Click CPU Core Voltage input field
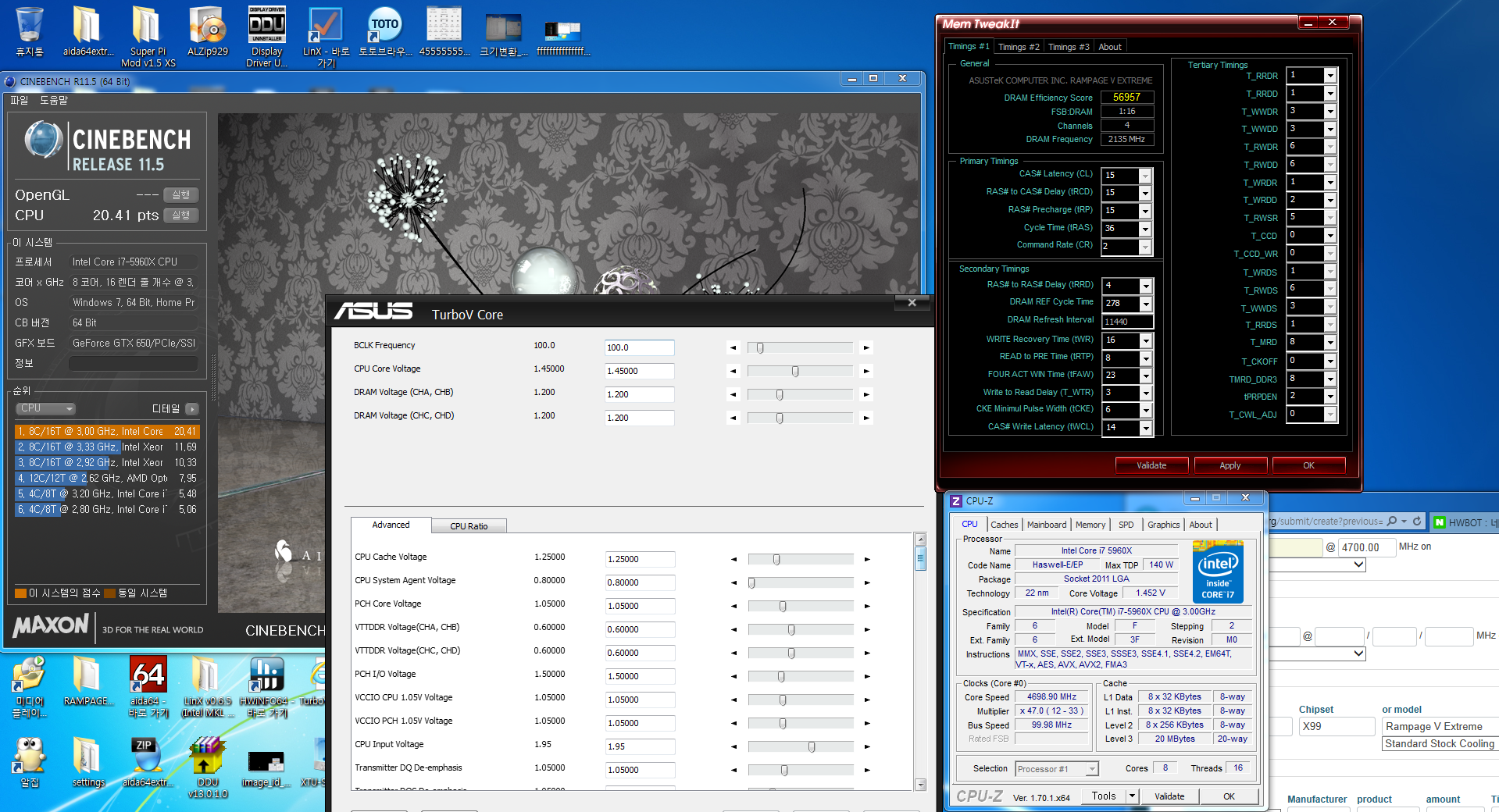1499x812 pixels. (x=639, y=372)
